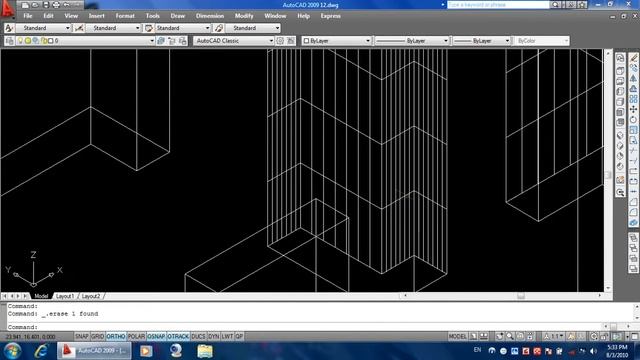The height and width of the screenshot is (360, 640).
Task: Click the Workspace Settings gear icon
Action: 280,41
